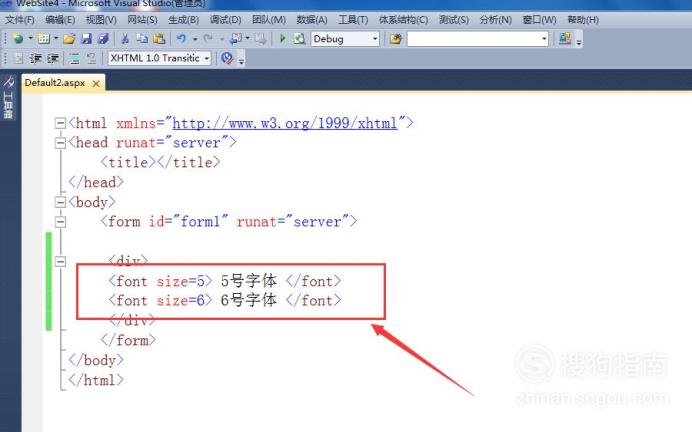
Task: Open the Find combo box dropdown arrow
Action: [x=544, y=39]
